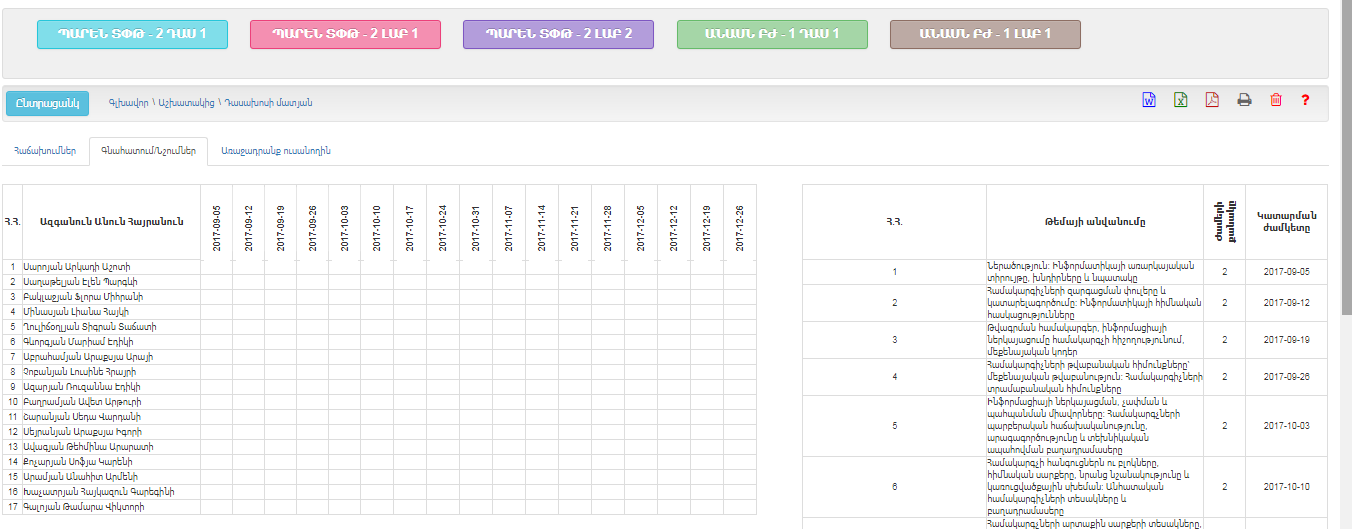
Task: Select the green ԱՆԱՄԼ ԲԺ - 1 ԴԱՍ 1 button
Action: 772,34
